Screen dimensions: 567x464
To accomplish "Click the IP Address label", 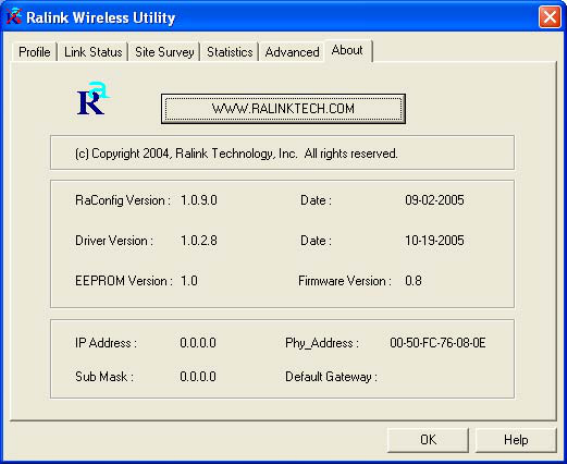I will (x=106, y=342).
